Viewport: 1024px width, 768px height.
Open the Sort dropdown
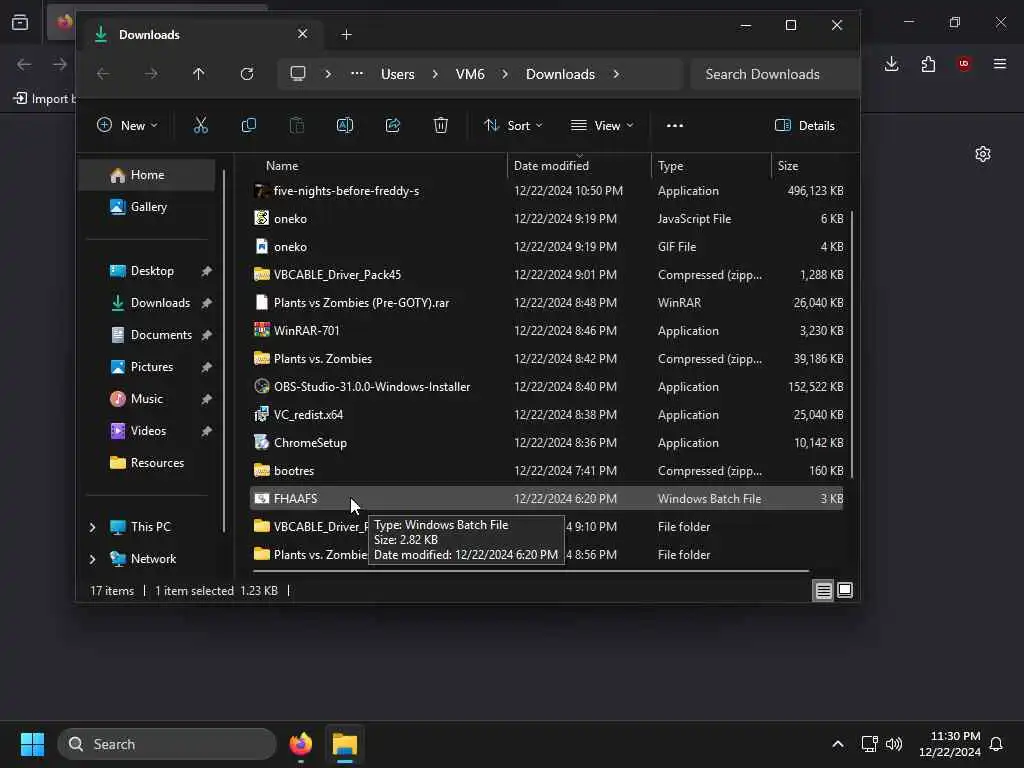[513, 125]
